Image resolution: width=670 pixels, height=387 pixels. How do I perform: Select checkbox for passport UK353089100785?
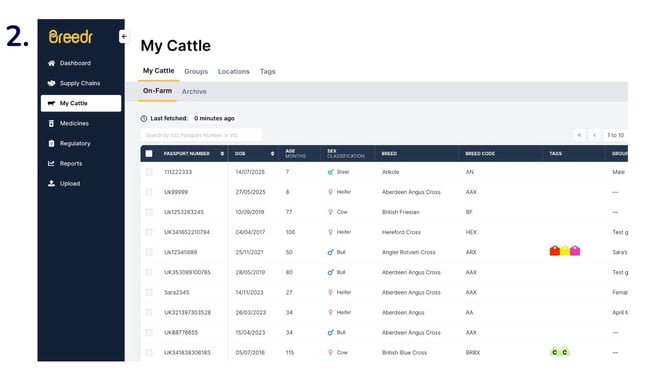click(149, 273)
